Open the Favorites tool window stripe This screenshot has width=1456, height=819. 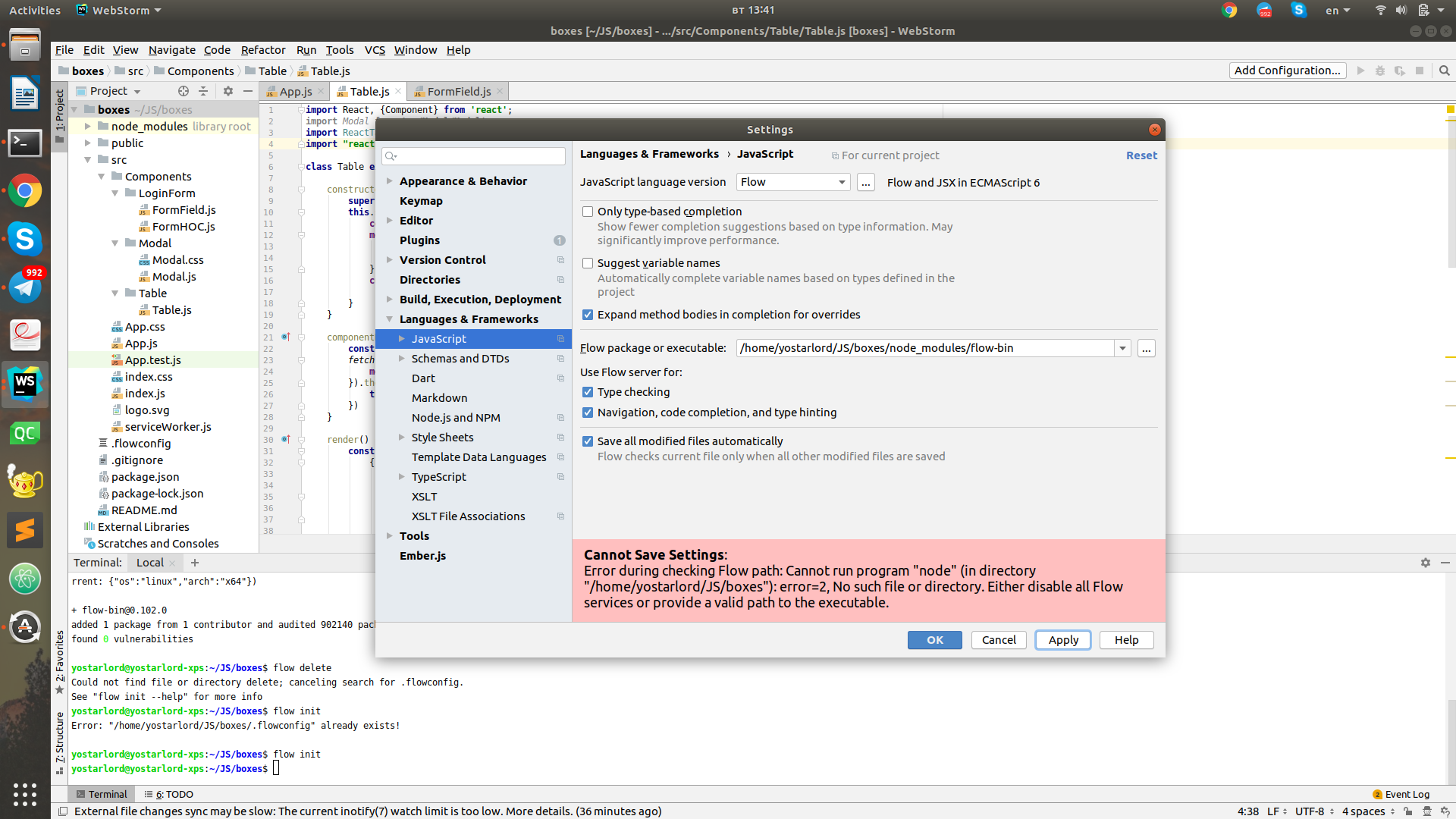point(59,661)
